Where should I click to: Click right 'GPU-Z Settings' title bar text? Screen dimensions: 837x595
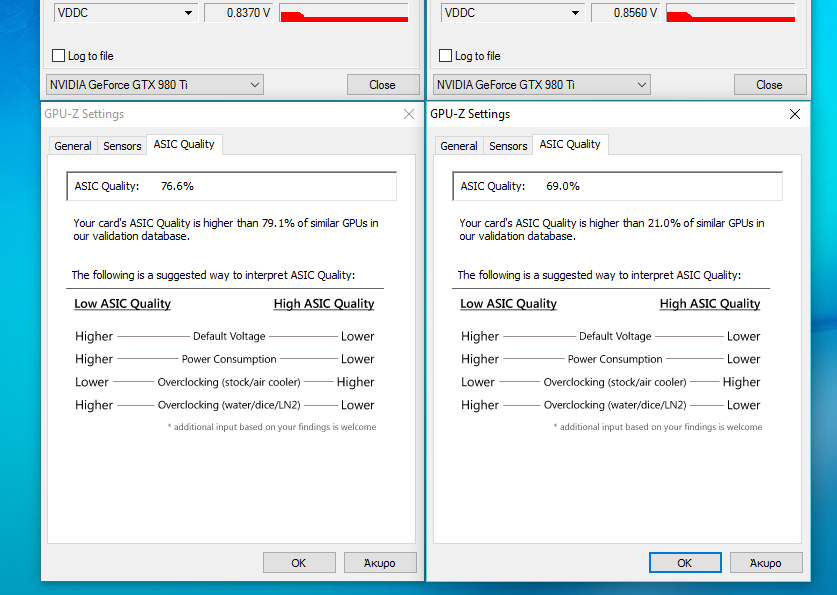coord(470,114)
